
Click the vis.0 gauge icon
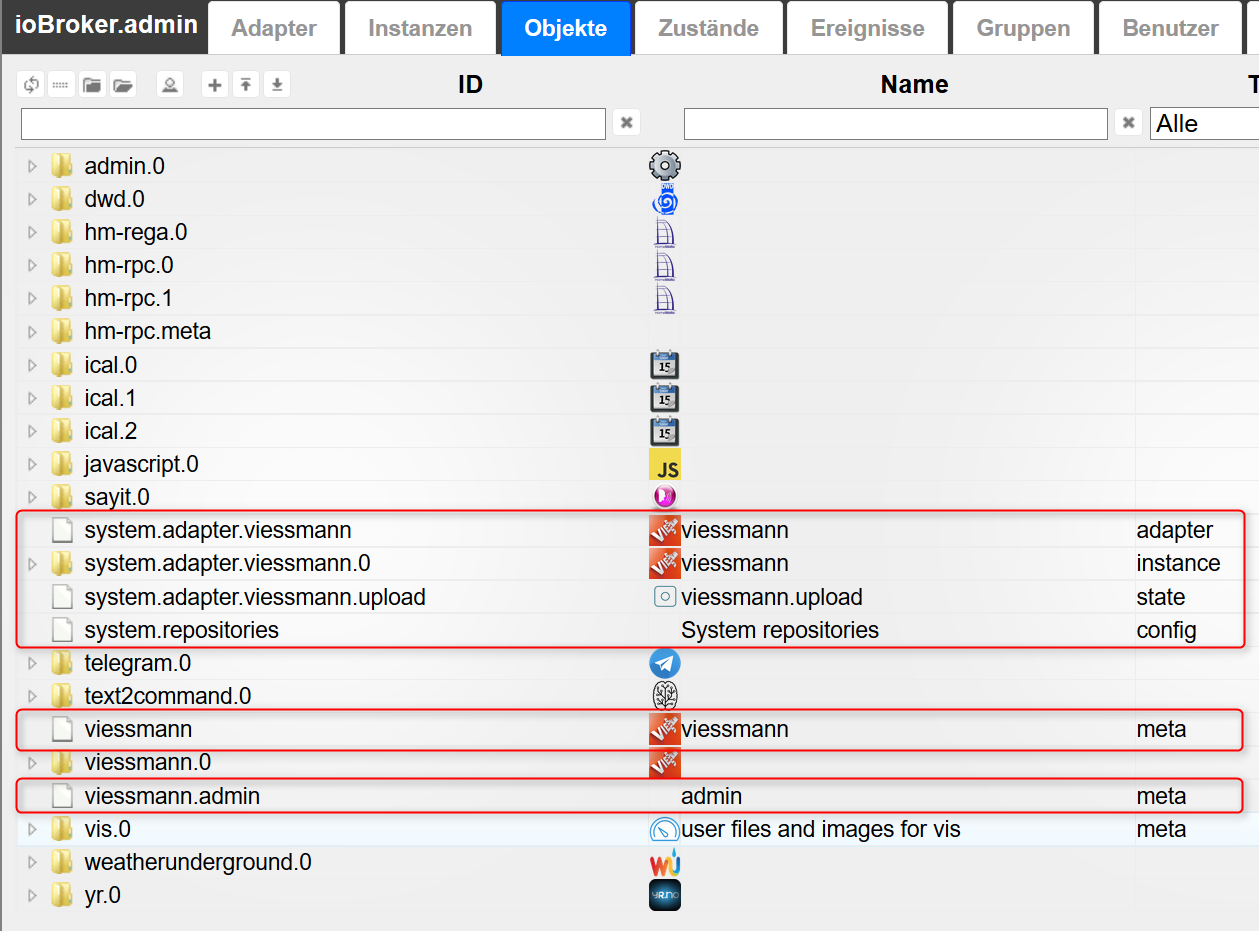coord(665,829)
